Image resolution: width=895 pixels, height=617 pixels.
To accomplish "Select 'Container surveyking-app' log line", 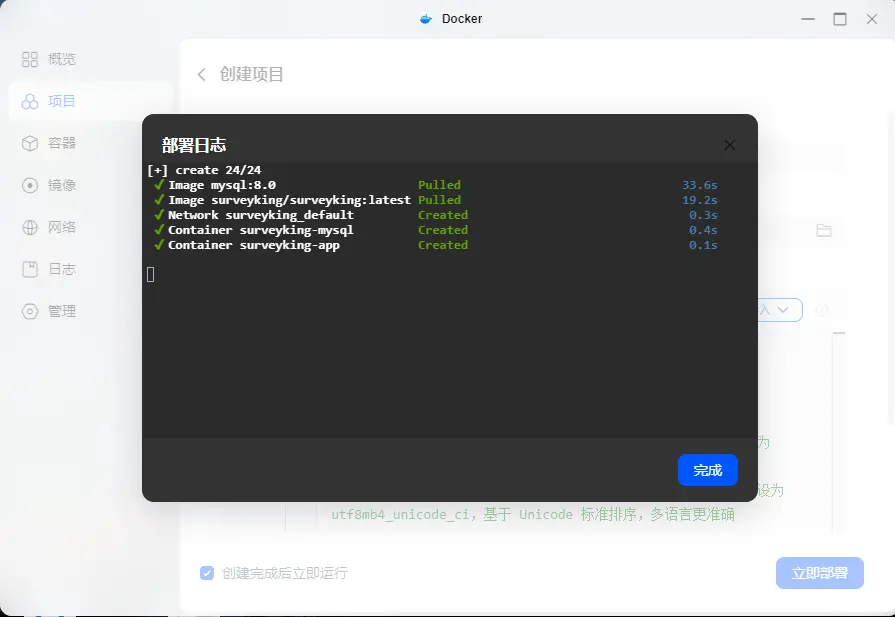I will tap(253, 245).
